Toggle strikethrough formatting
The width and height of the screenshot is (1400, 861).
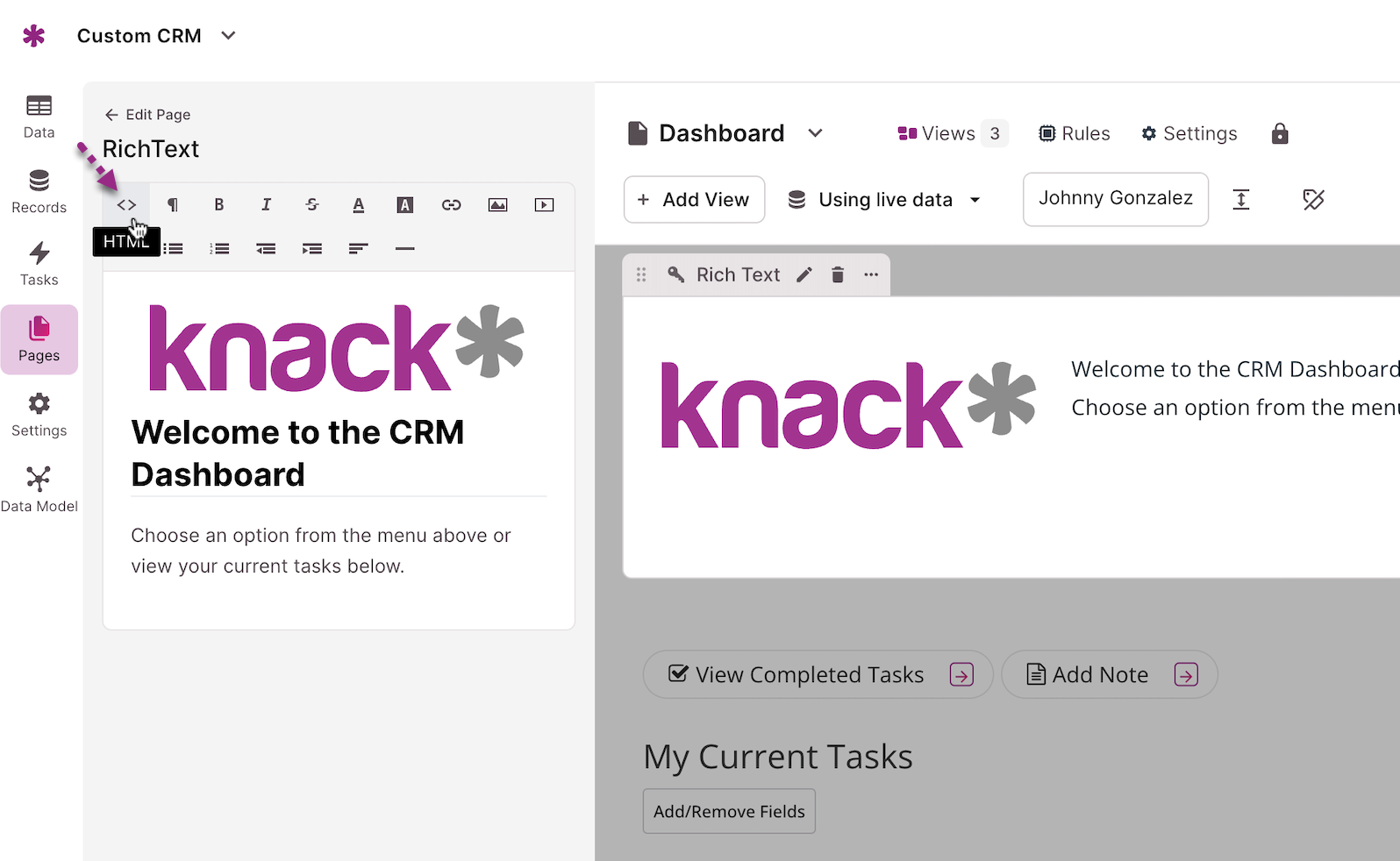[312, 205]
